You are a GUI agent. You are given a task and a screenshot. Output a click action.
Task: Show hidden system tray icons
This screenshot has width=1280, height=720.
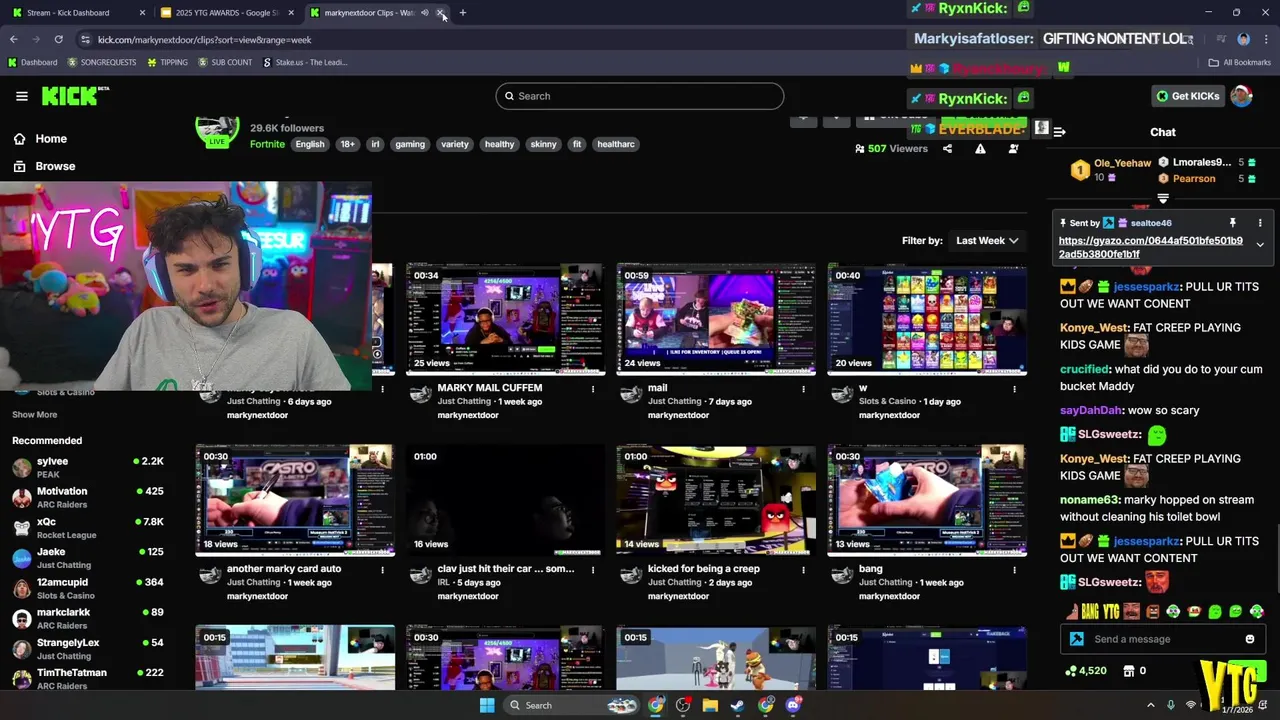pyautogui.click(x=1150, y=705)
